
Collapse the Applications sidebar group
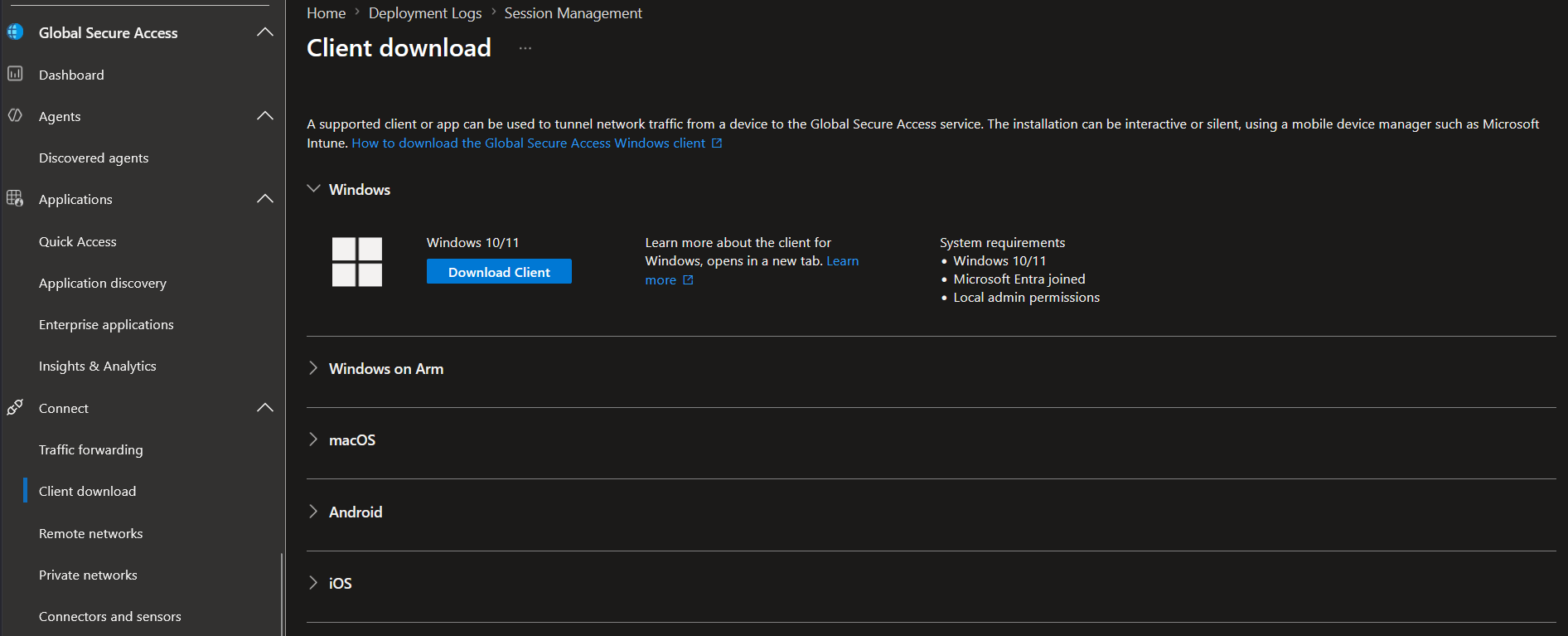[265, 198]
